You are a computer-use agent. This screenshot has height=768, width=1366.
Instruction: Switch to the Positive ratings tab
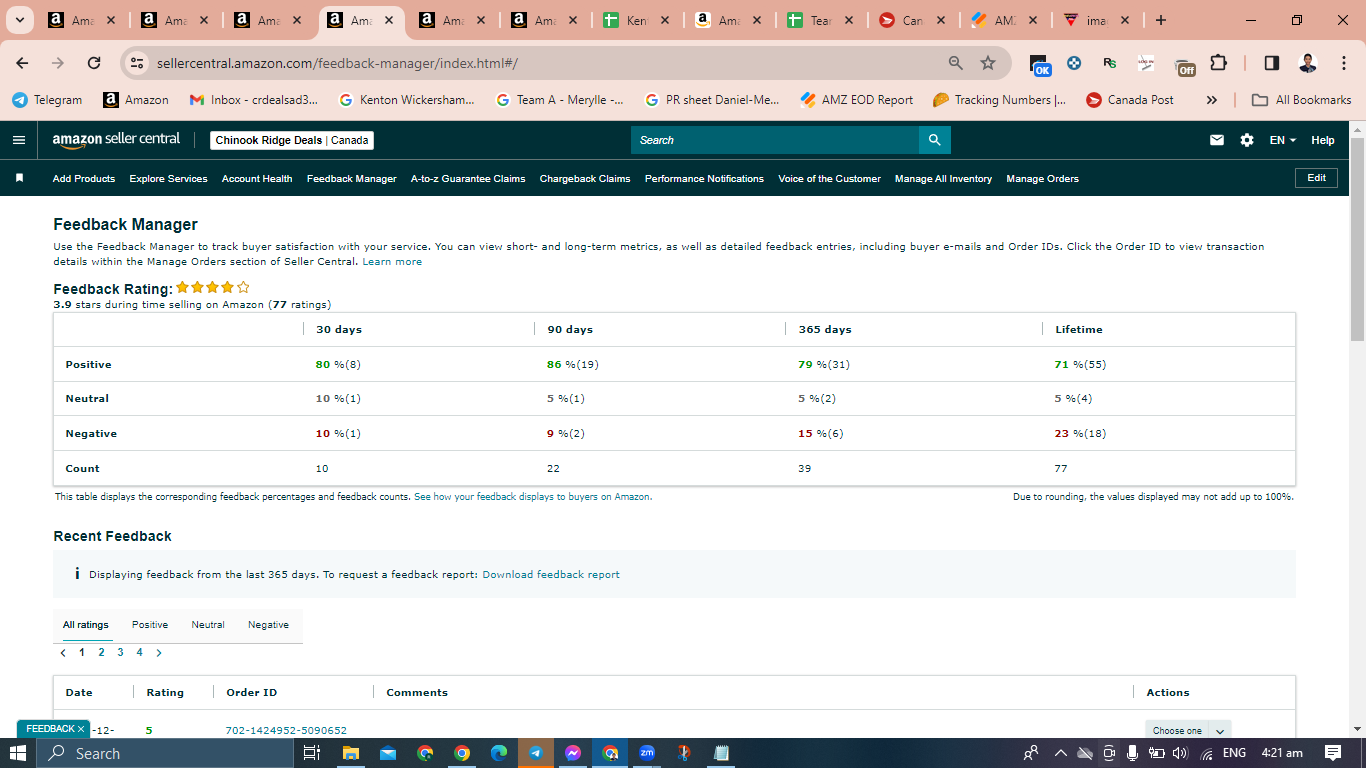(x=150, y=625)
